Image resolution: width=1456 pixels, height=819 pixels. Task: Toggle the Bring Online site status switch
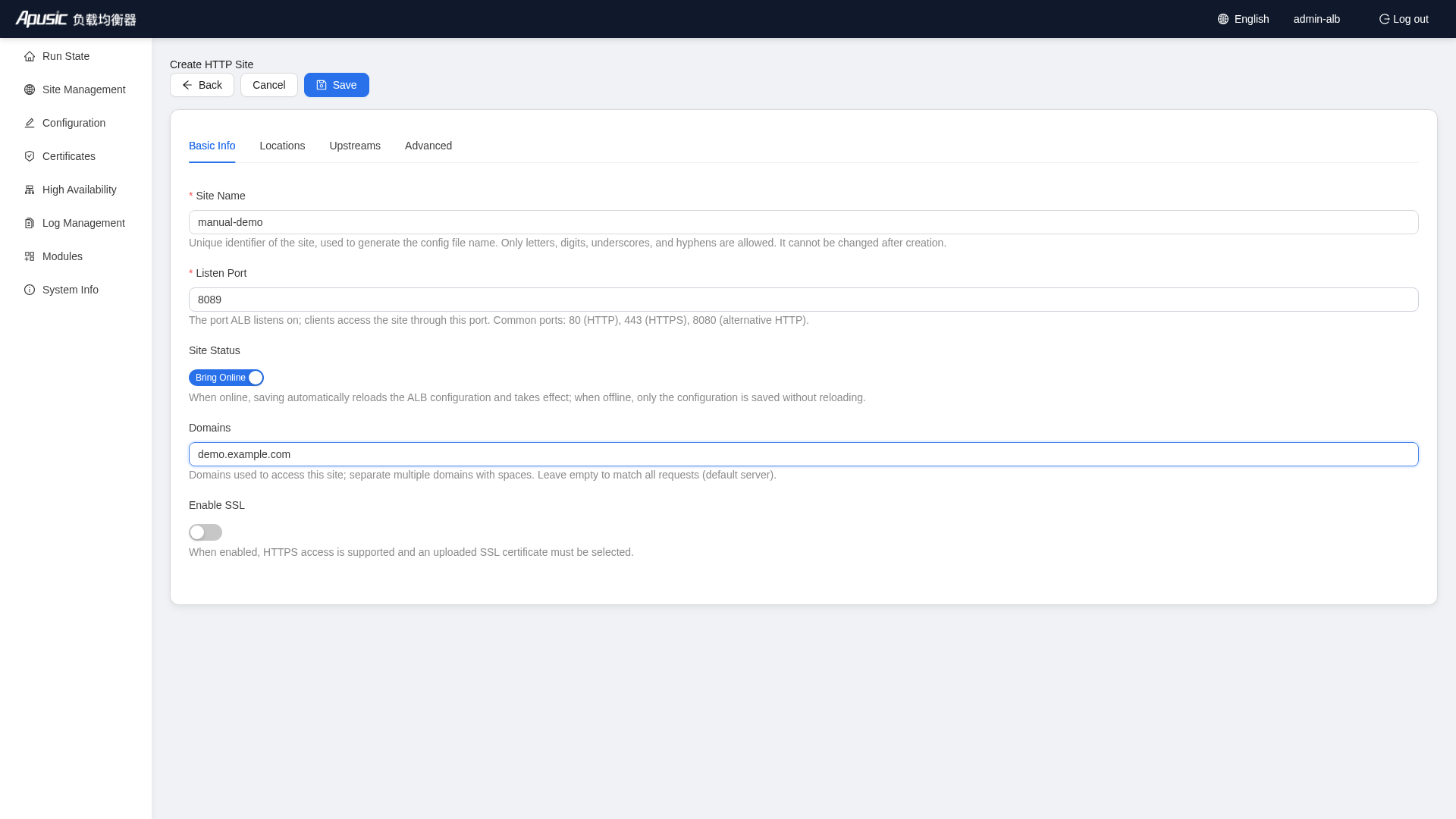pyautogui.click(x=226, y=378)
